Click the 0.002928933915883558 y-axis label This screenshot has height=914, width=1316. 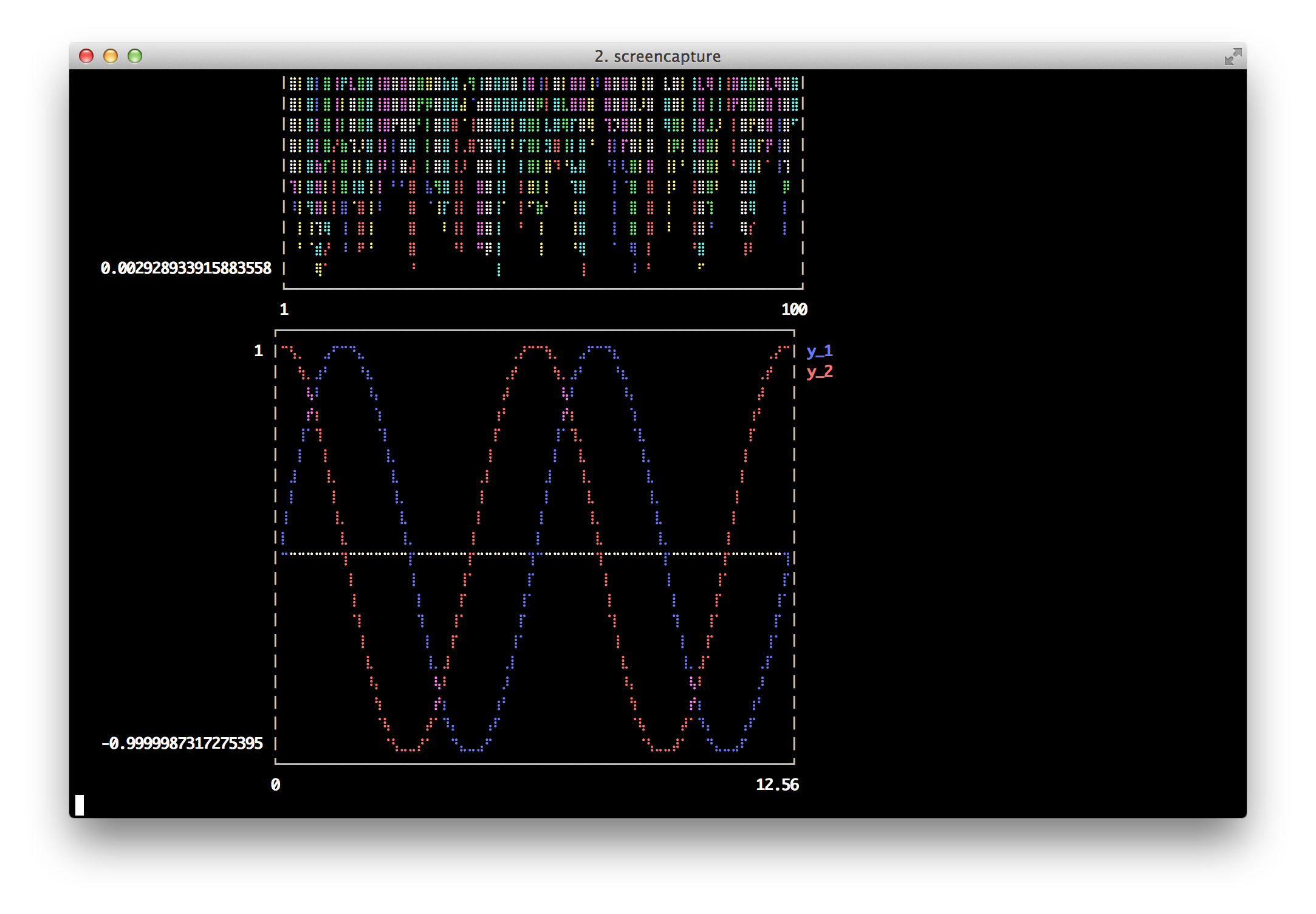point(186,268)
